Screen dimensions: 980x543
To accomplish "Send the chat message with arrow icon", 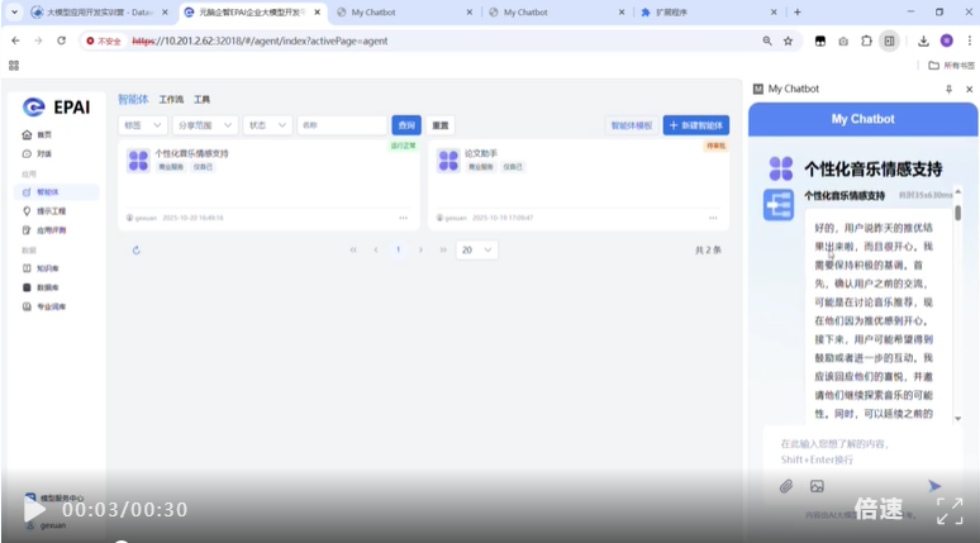I will [934, 486].
